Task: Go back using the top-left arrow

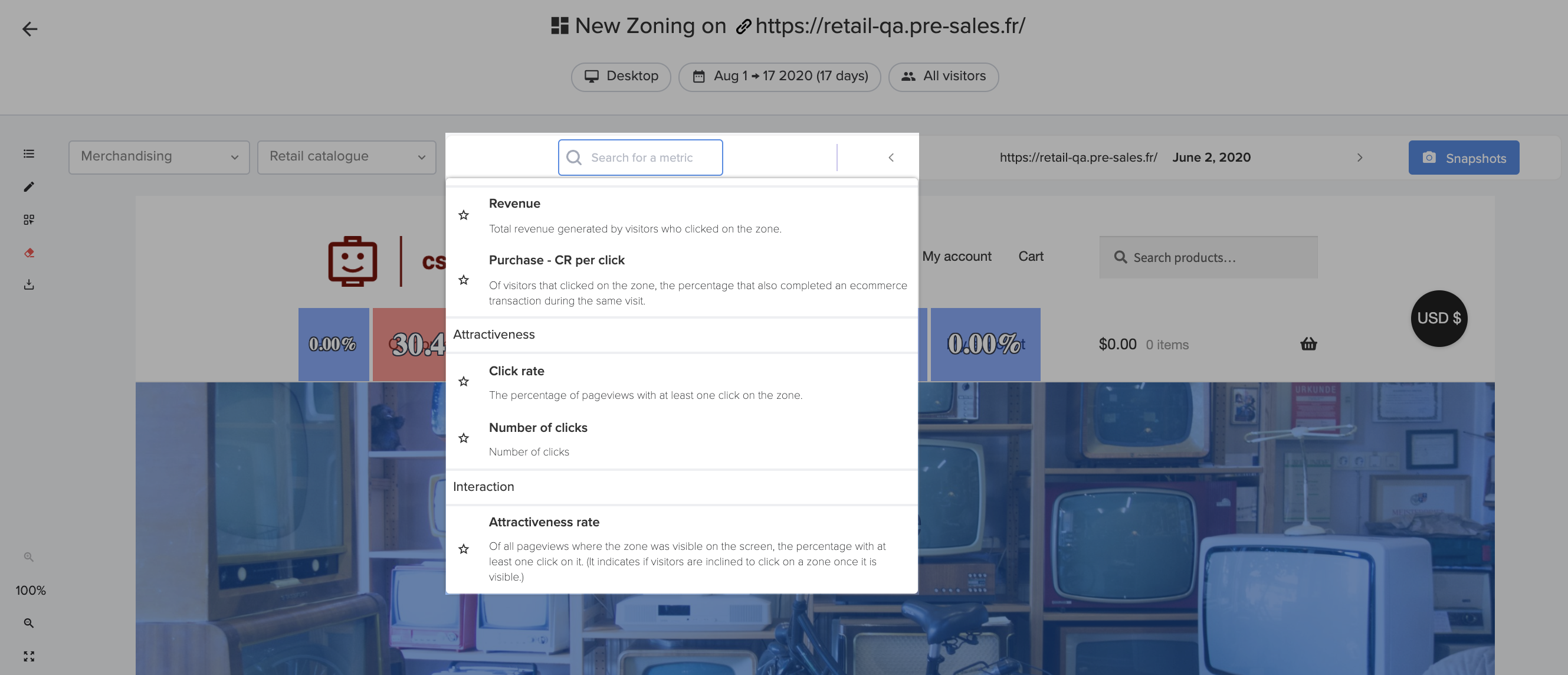Action: pos(29,28)
